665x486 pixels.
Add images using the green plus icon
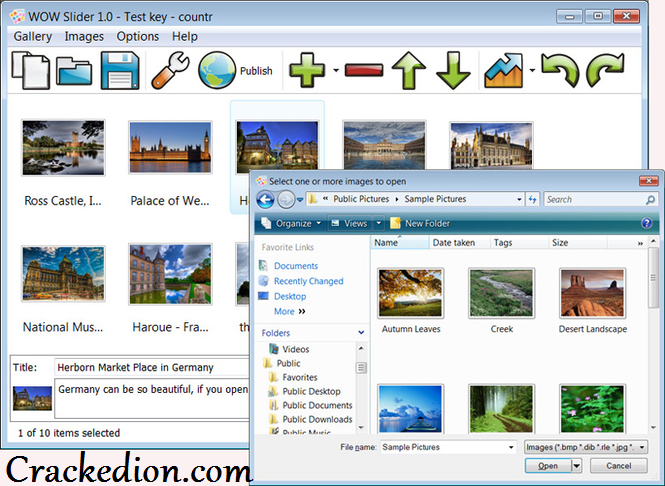307,70
